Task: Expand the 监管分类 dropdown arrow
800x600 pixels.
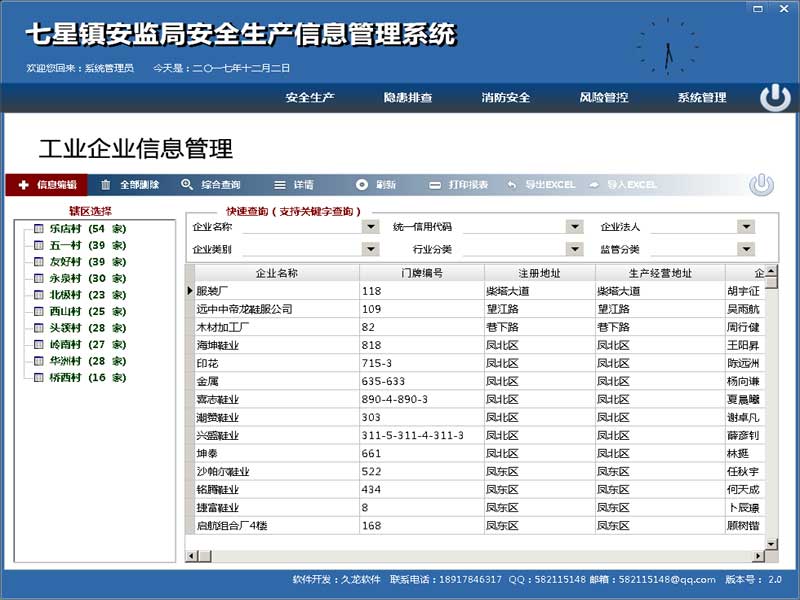Action: coord(745,250)
